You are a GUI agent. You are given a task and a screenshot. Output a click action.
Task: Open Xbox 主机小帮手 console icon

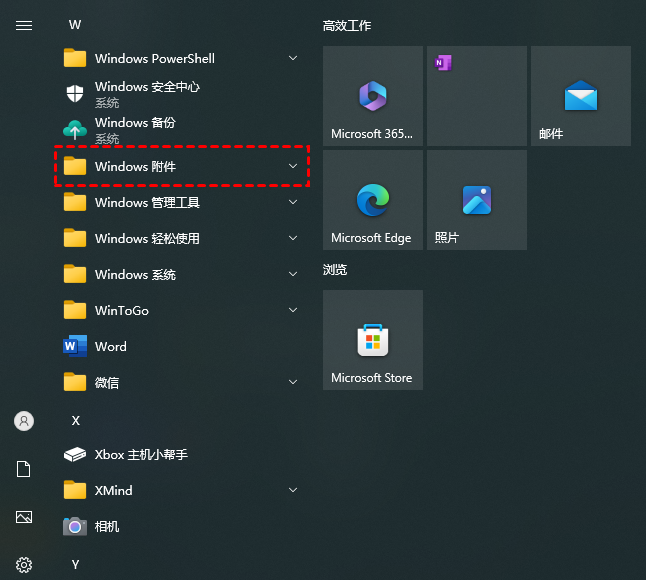point(75,454)
